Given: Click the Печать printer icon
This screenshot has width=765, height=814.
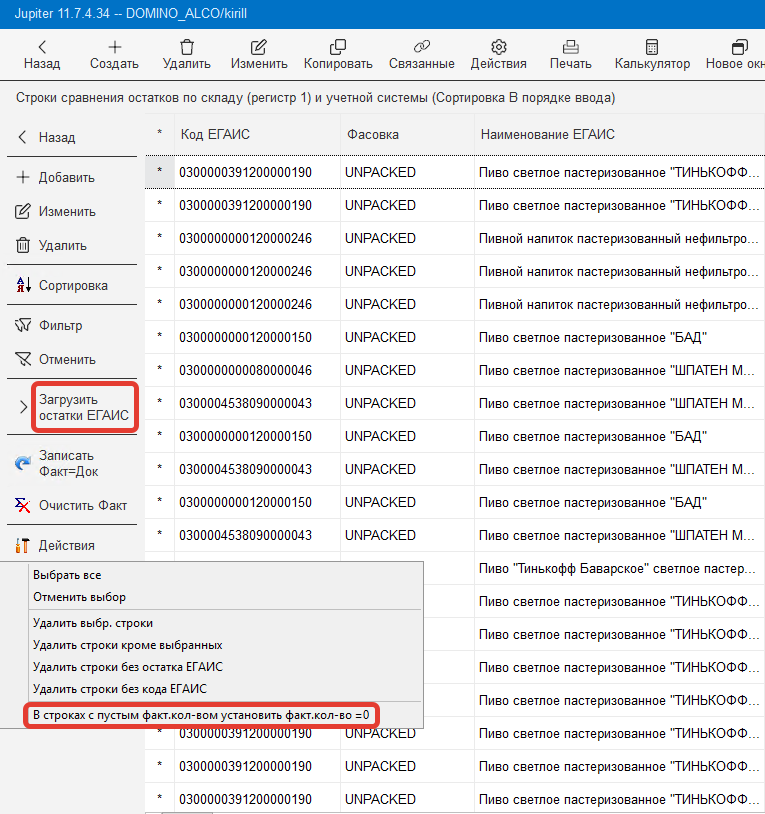Looking at the screenshot, I should tap(570, 47).
